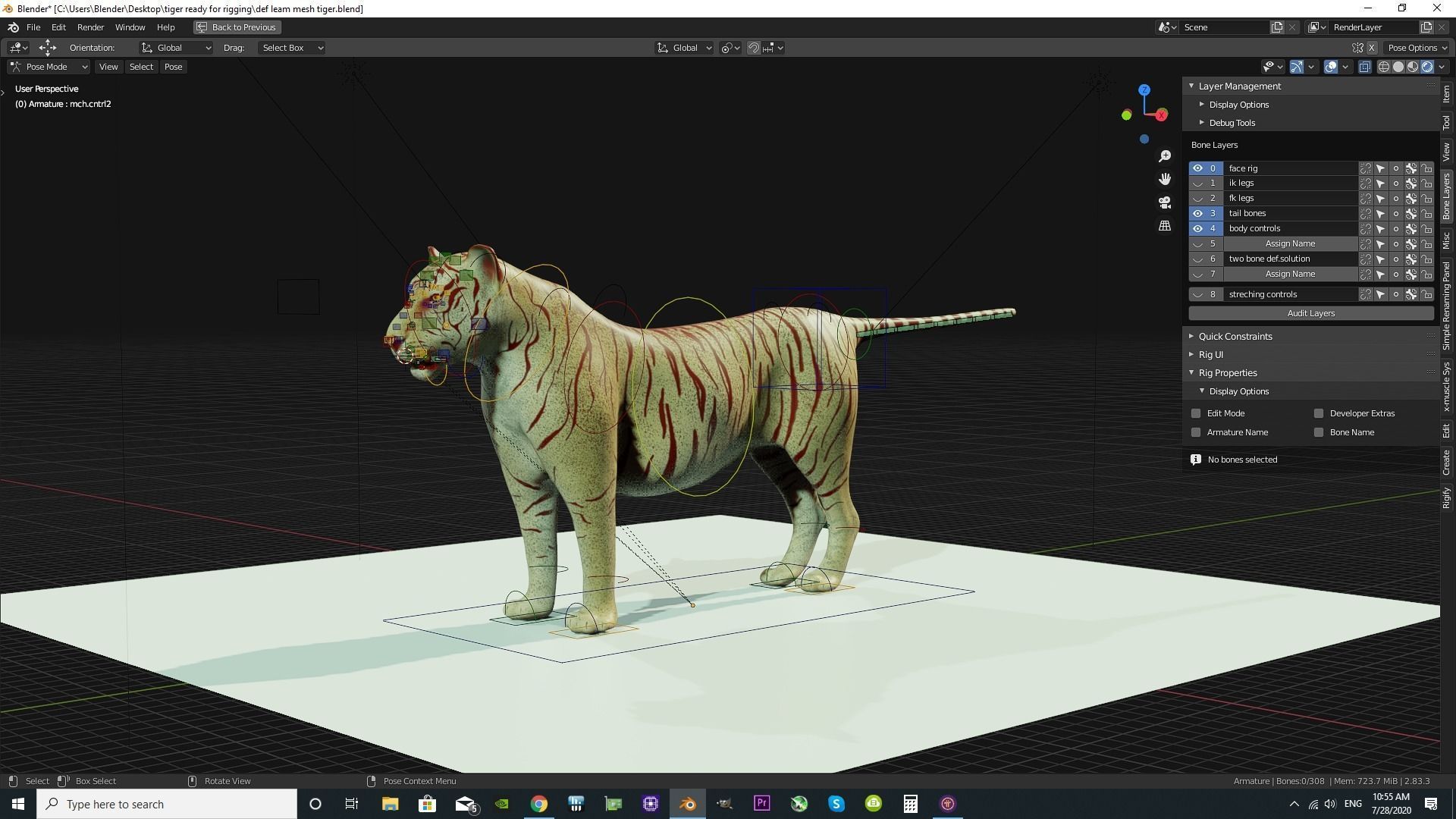
Task: Open the Render menu
Action: [x=90, y=27]
